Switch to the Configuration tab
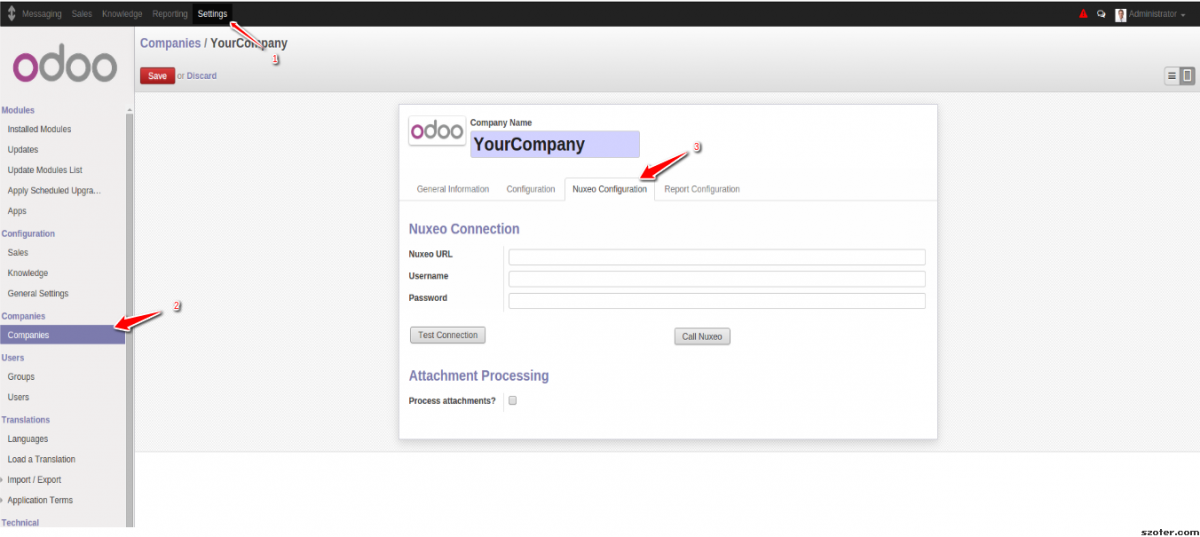 point(531,189)
